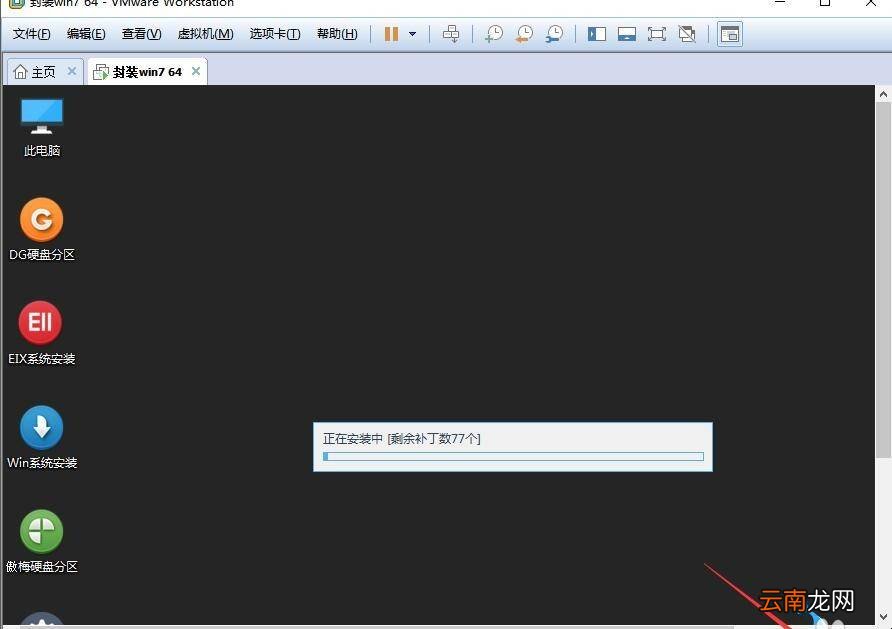Select the DG硬盘分区 desktop icon
This screenshot has height=629, width=892.
(42, 230)
